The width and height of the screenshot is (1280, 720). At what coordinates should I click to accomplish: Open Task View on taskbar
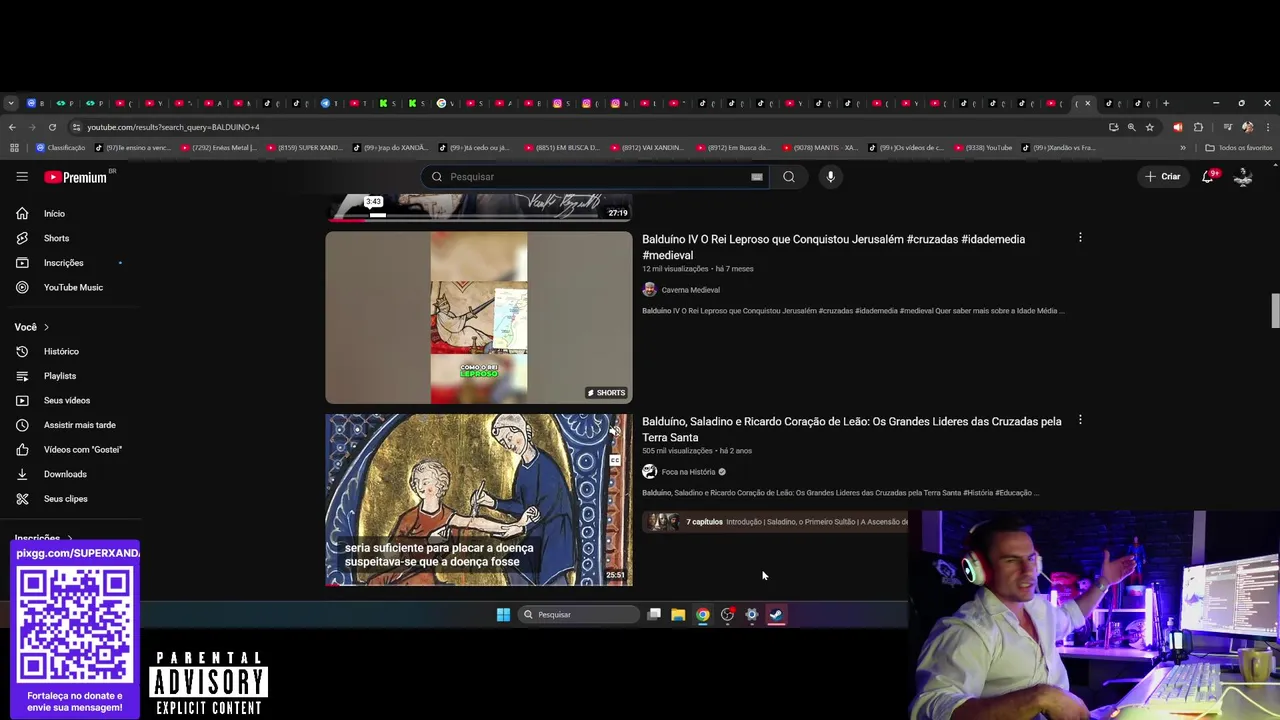pyautogui.click(x=654, y=615)
